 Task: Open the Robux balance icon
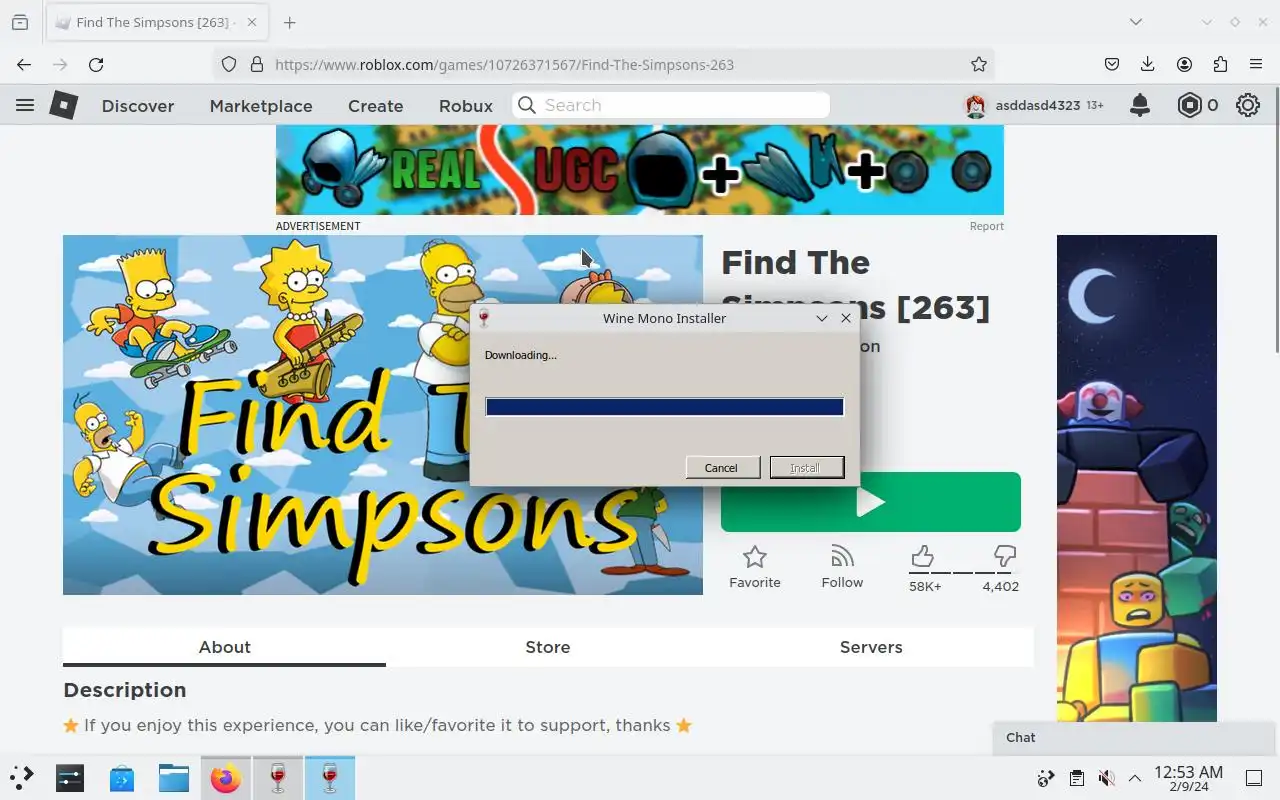[x=1189, y=105]
